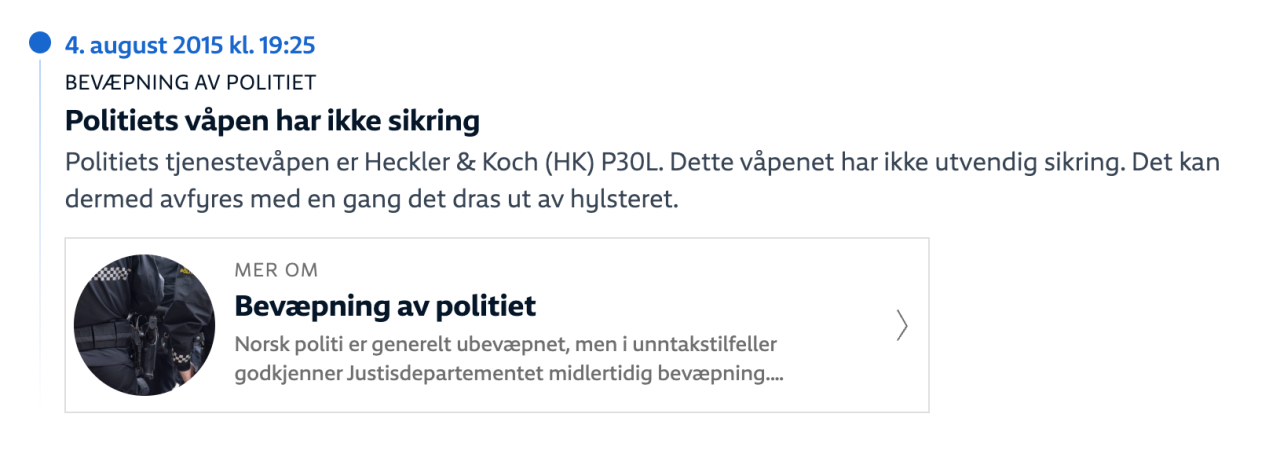Click the 'MER OM' label
The height and width of the screenshot is (454, 1280).
tap(276, 271)
